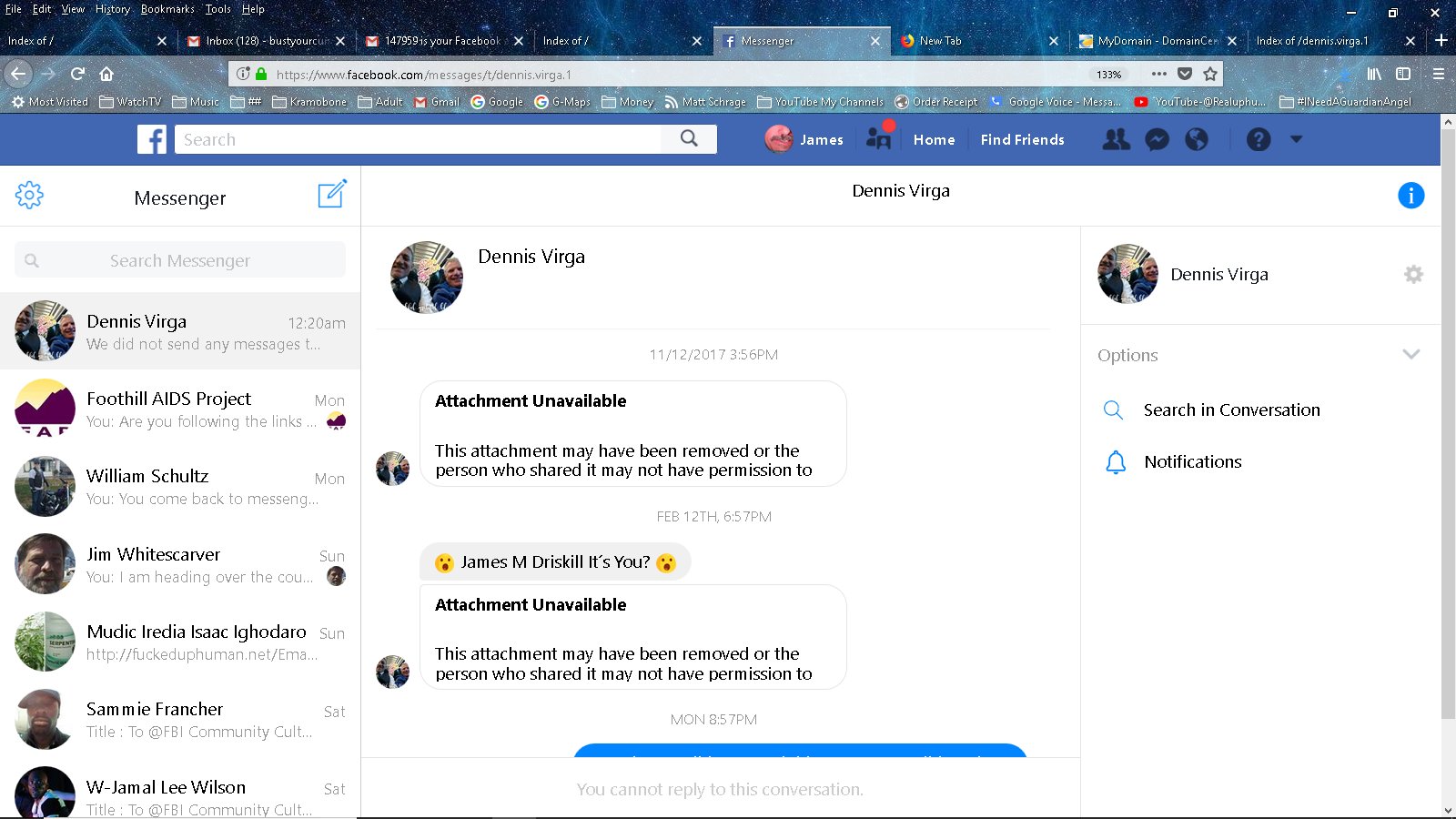Screen dimensions: 1456x819
Task: Click large Dennis Virga profile picture in chat
Action: click(x=427, y=278)
